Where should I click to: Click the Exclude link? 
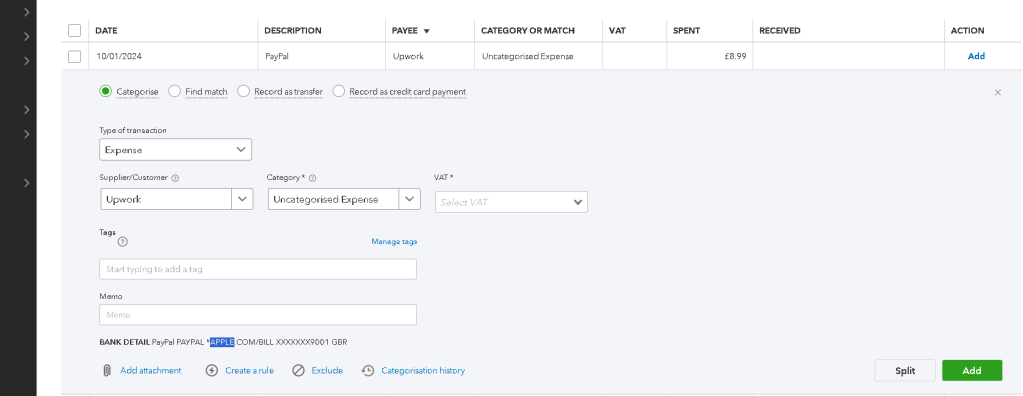[x=327, y=371]
